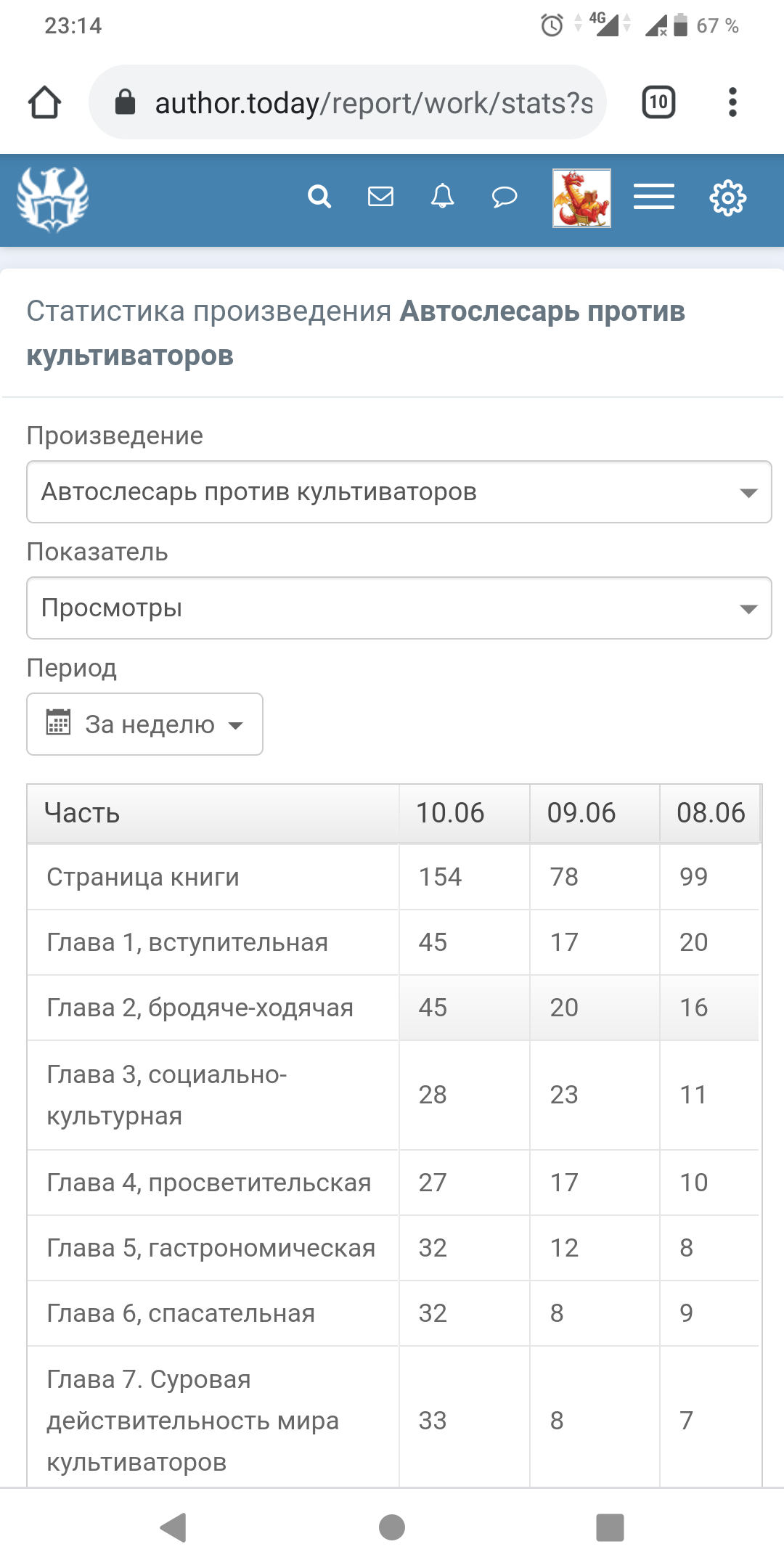Open site search with the magnifier icon

tap(319, 197)
